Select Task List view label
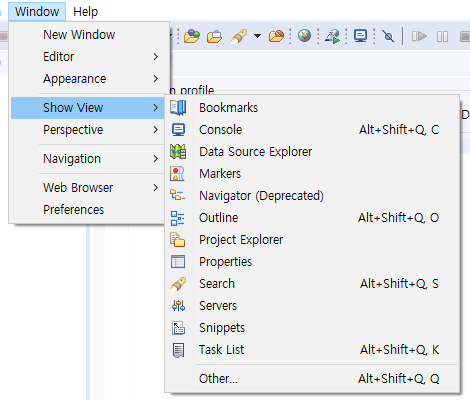Image resolution: width=470 pixels, height=400 pixels. tap(222, 350)
